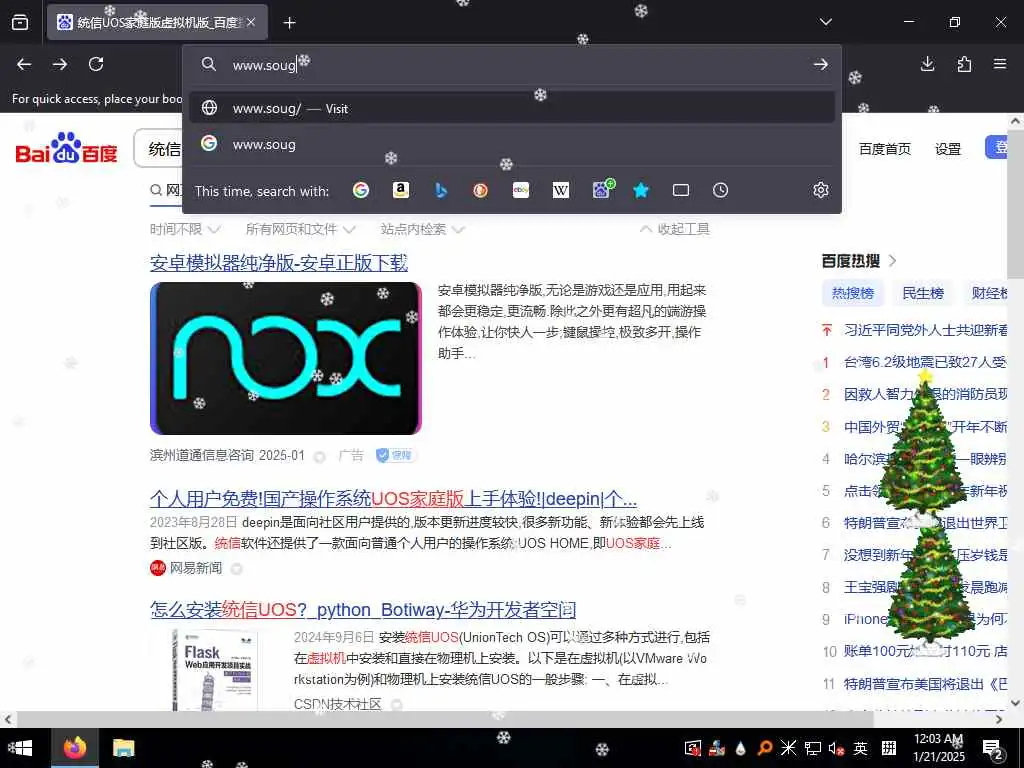Open hot search 账单100元 item

pos(925,651)
